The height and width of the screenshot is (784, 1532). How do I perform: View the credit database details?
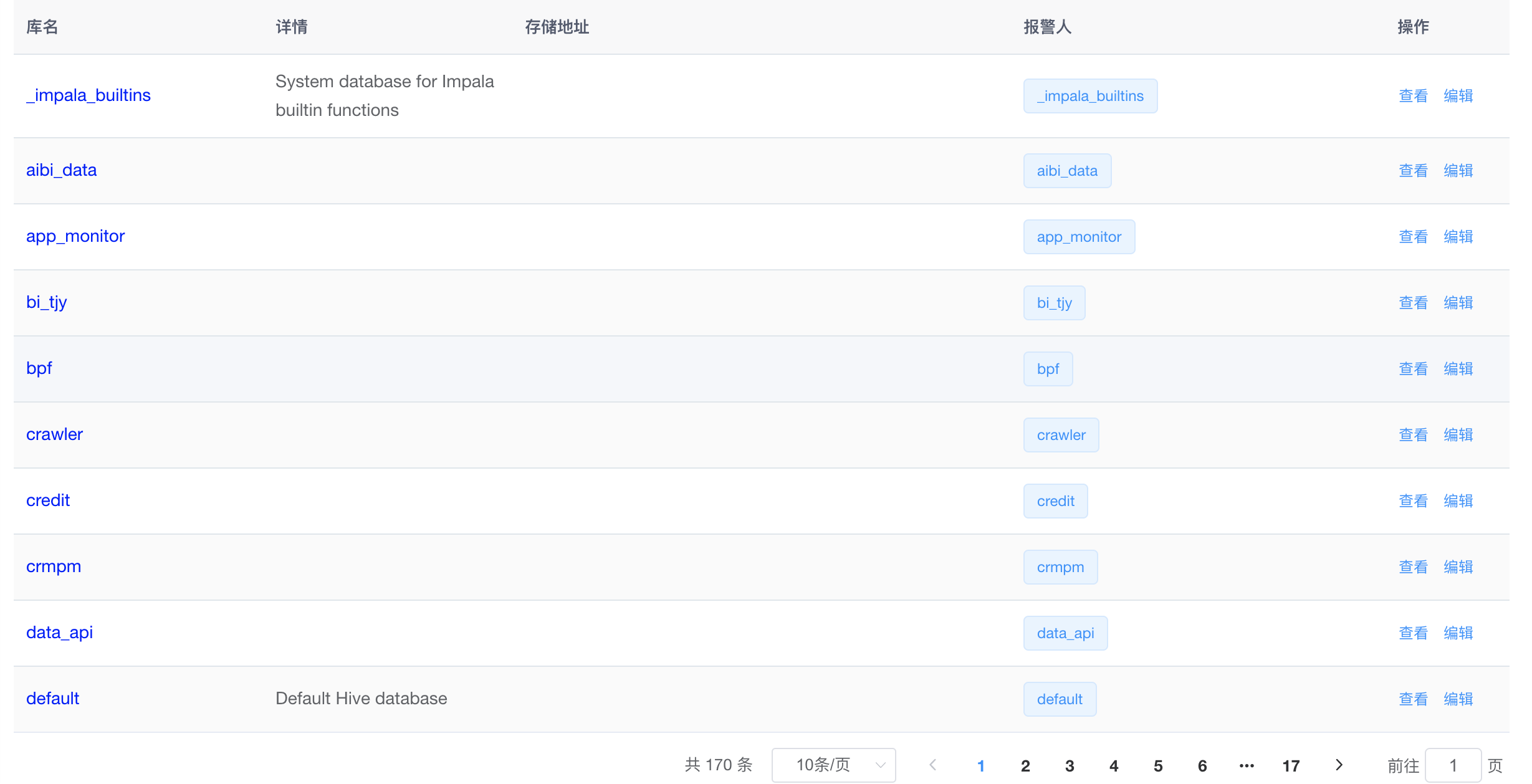click(x=1413, y=501)
